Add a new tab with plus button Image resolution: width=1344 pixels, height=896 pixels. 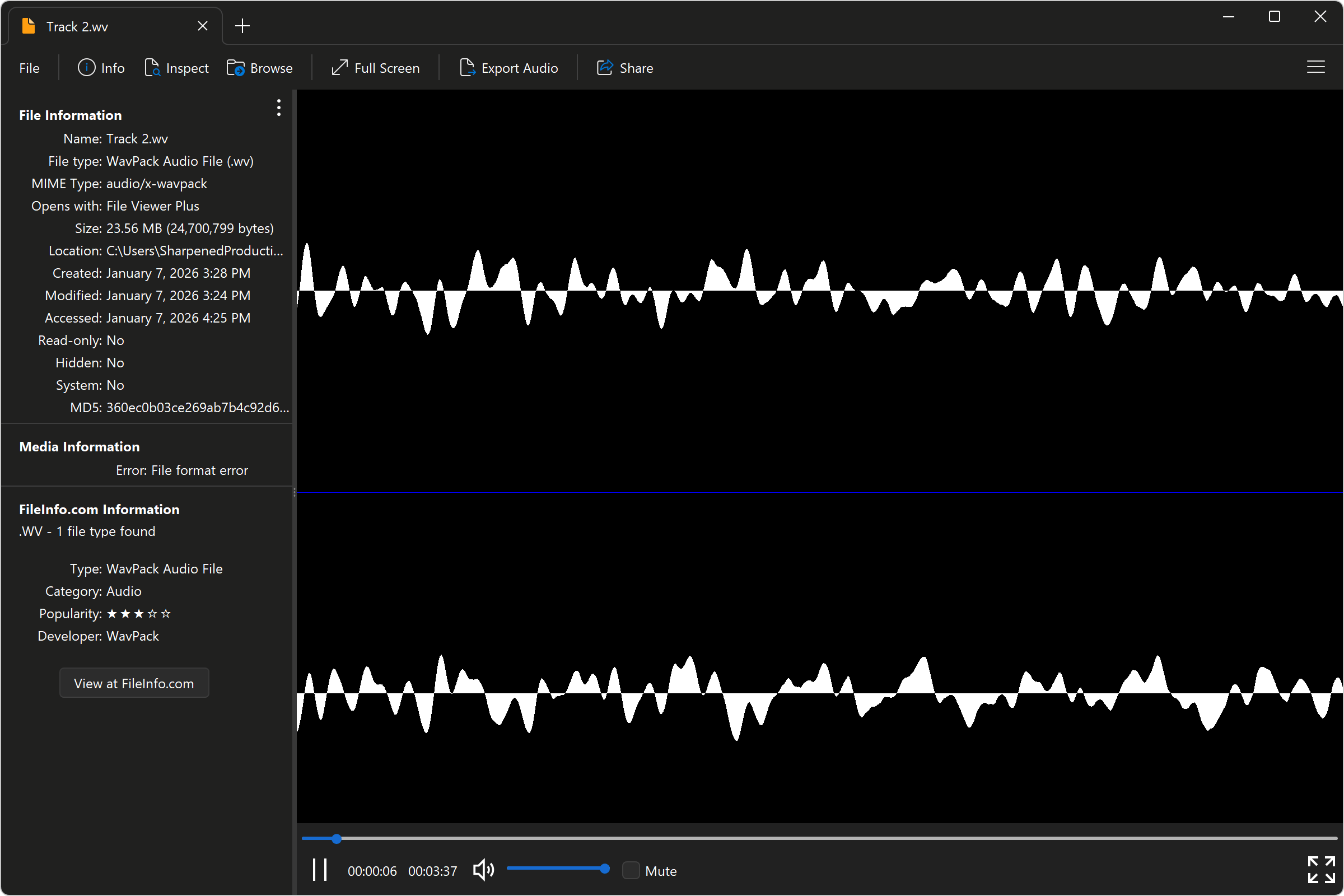click(242, 26)
